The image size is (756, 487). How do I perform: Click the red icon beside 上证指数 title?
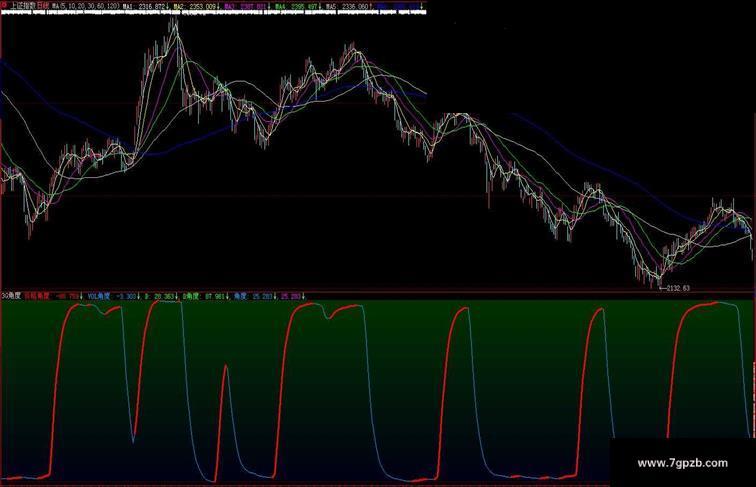[x=4, y=6]
